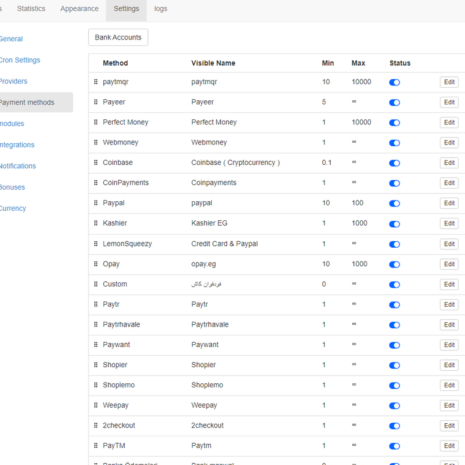Image resolution: width=465 pixels, height=465 pixels.
Task: Toggle Paypal status switch
Action: click(394, 203)
